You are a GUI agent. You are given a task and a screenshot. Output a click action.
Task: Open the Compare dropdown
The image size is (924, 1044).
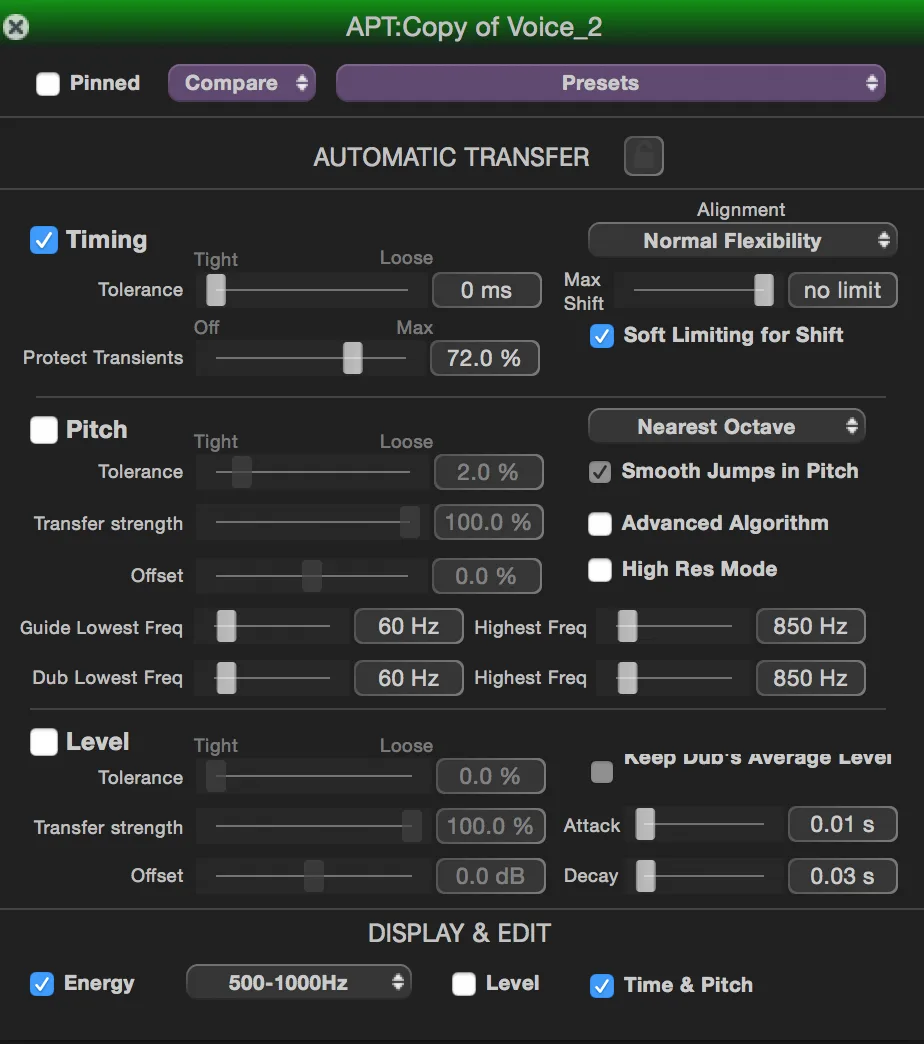pyautogui.click(x=241, y=84)
